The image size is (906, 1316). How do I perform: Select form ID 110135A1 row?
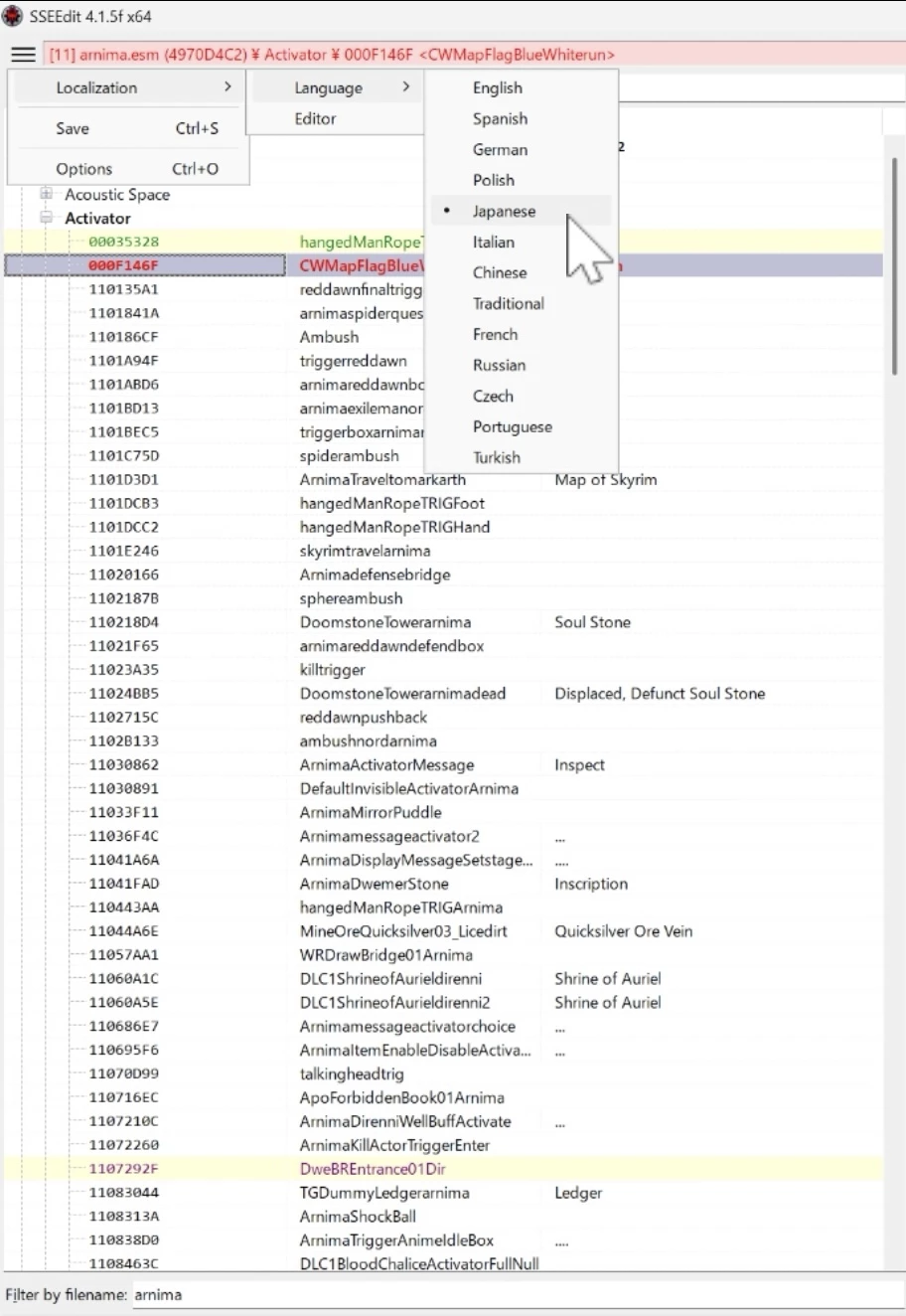pyautogui.click(x=443, y=289)
